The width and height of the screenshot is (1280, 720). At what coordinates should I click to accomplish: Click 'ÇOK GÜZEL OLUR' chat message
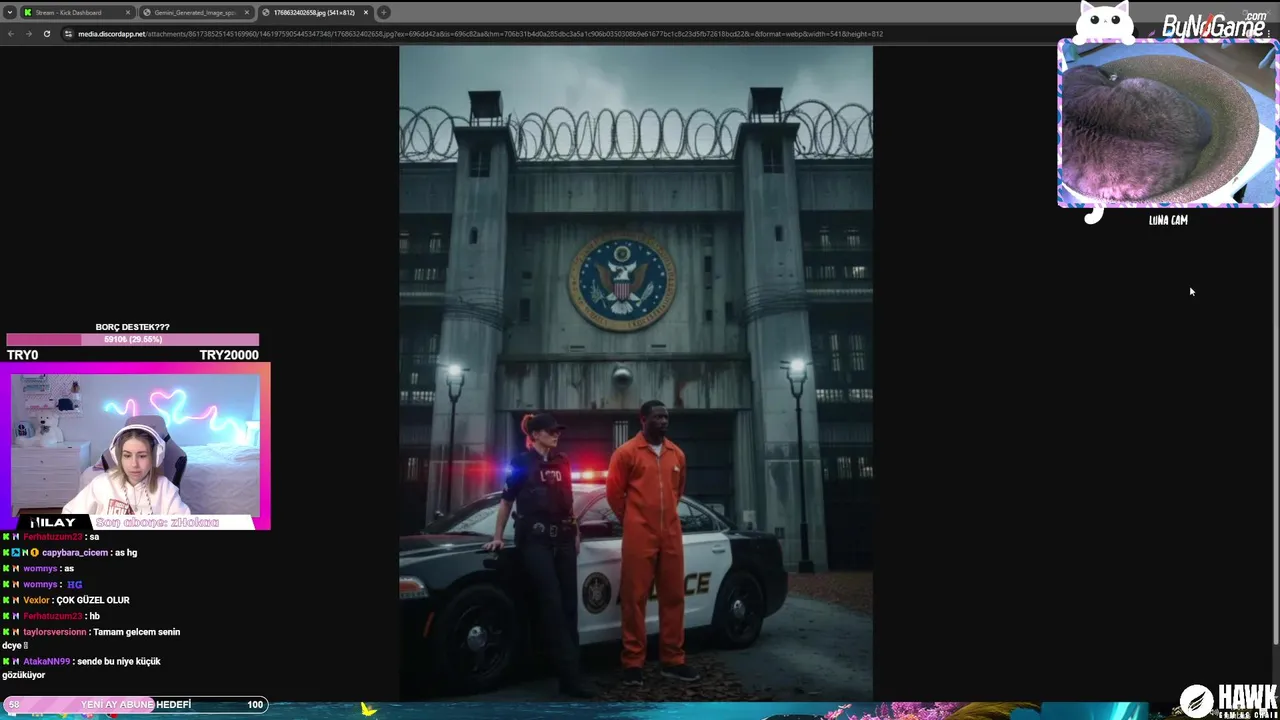click(93, 600)
